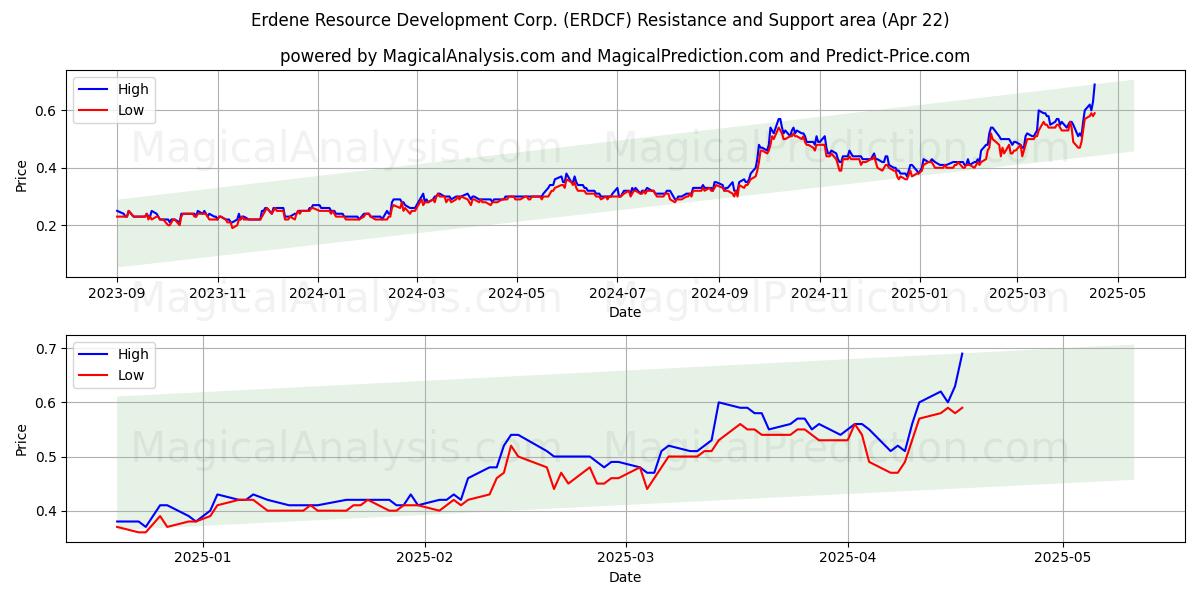Click the 'Price' y-axis title of the bottom chart
The image size is (1200, 600).
pos(22,439)
